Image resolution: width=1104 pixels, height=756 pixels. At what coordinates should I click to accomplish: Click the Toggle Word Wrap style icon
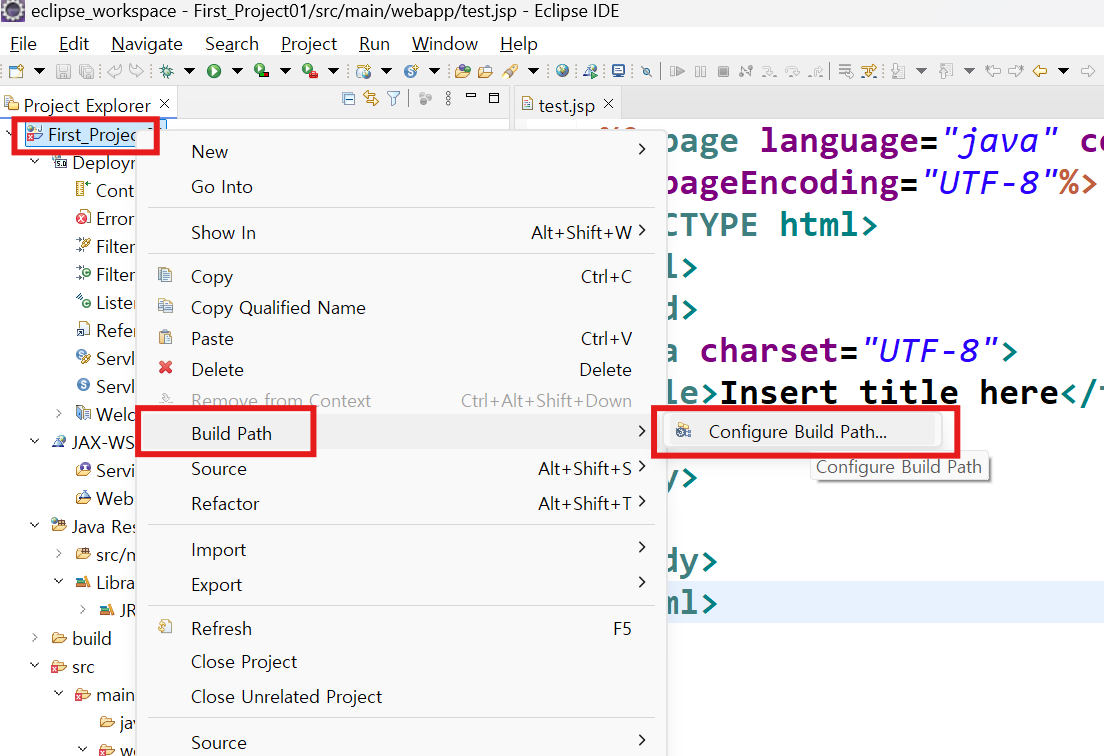pos(846,71)
